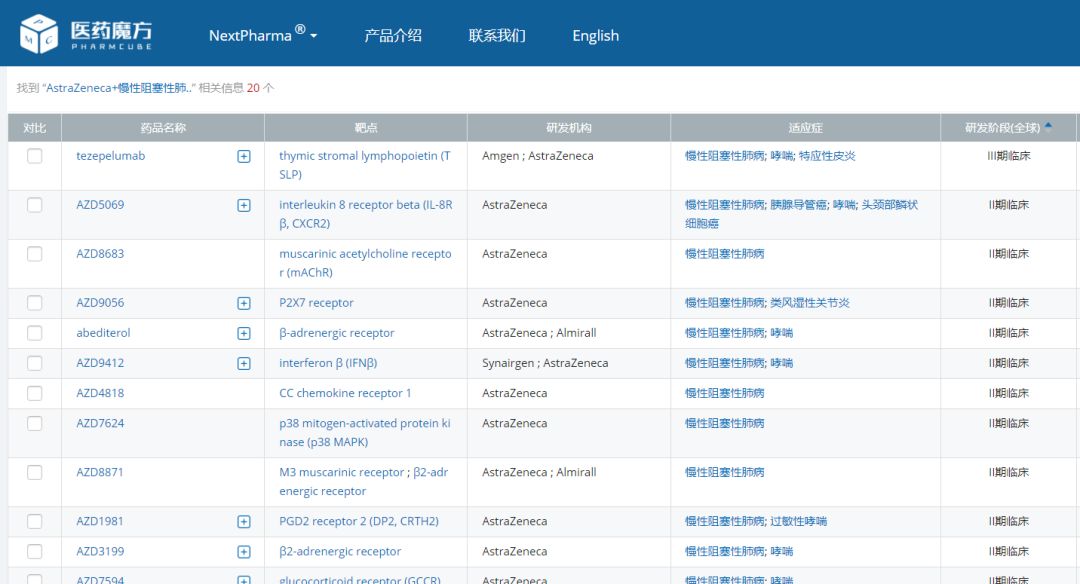Check the AZD1981 compare box
1080x584 pixels.
click(x=34, y=521)
